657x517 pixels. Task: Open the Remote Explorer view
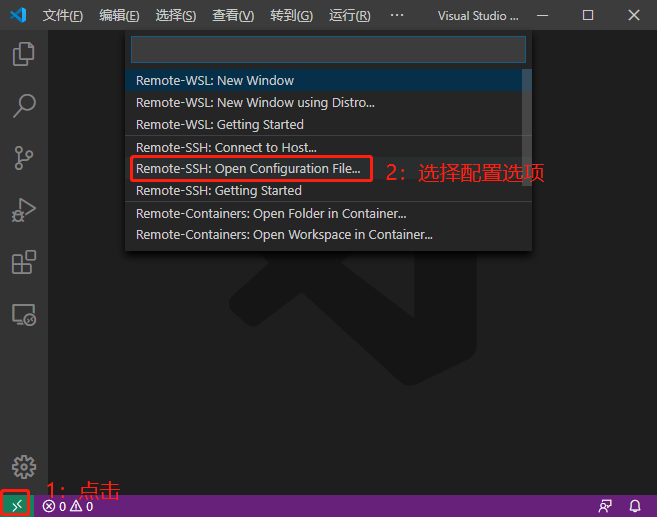tap(23, 315)
